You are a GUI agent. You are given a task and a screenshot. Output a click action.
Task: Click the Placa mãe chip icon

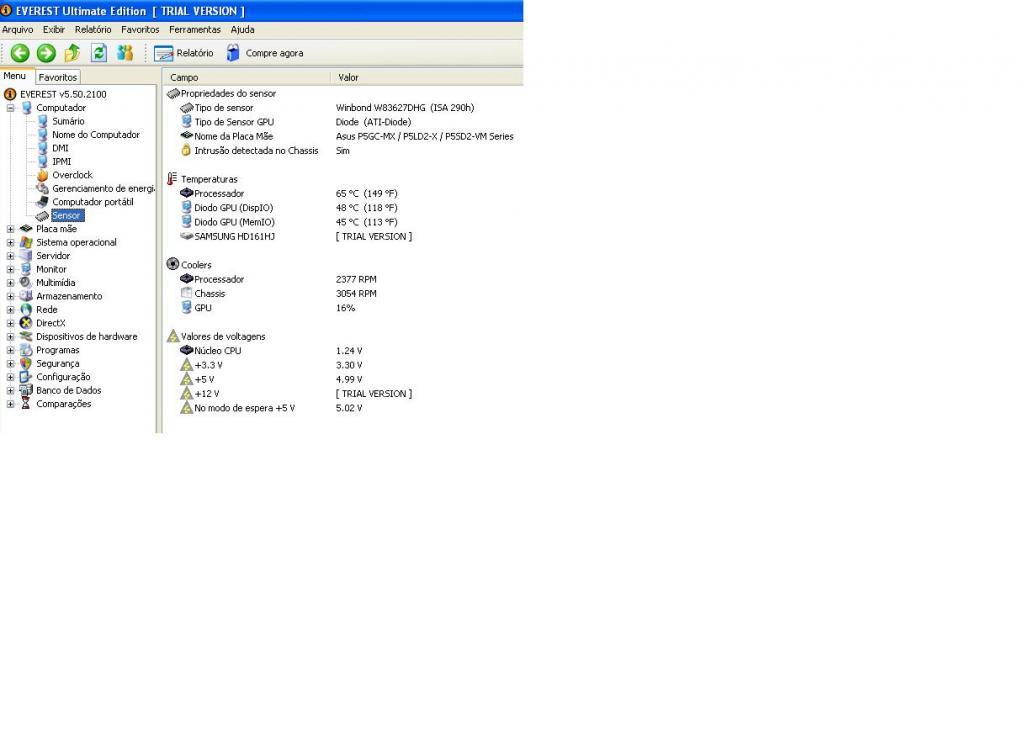26,229
